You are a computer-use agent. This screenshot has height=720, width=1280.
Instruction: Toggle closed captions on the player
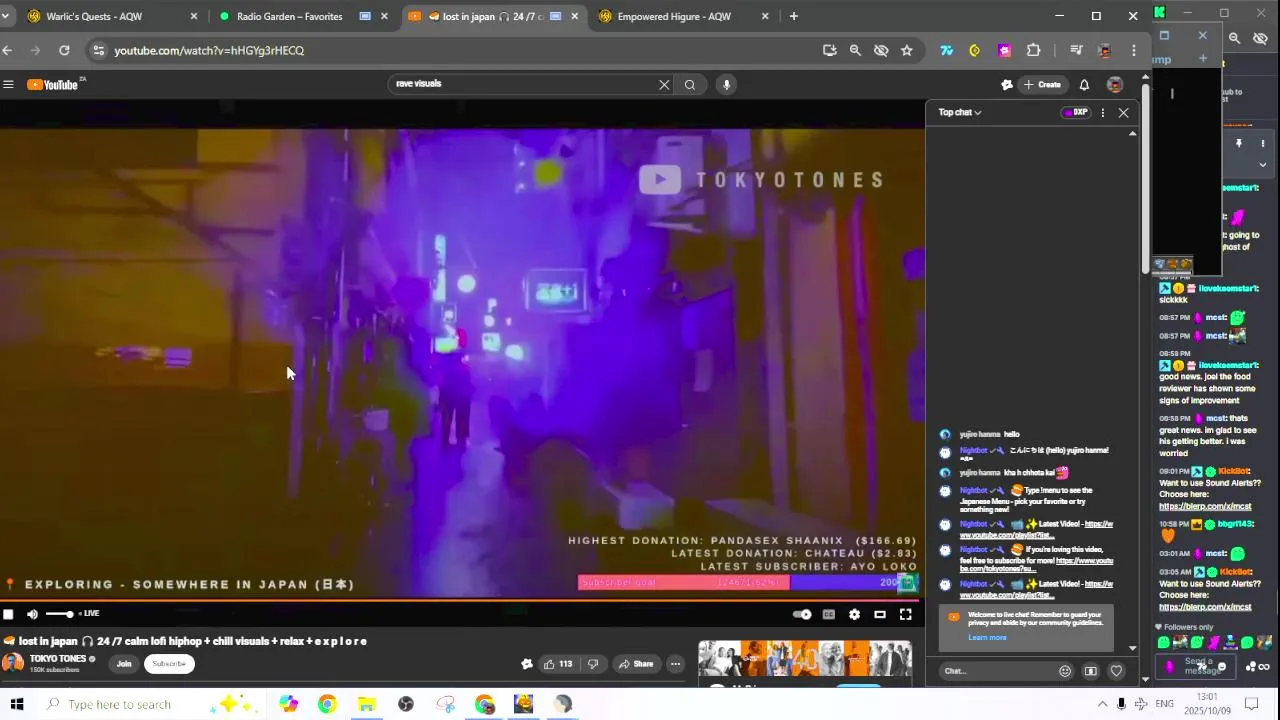pyautogui.click(x=829, y=615)
